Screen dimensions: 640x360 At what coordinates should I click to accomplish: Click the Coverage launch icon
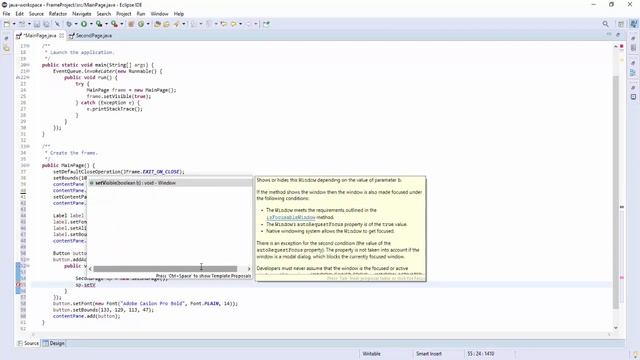point(99,24)
